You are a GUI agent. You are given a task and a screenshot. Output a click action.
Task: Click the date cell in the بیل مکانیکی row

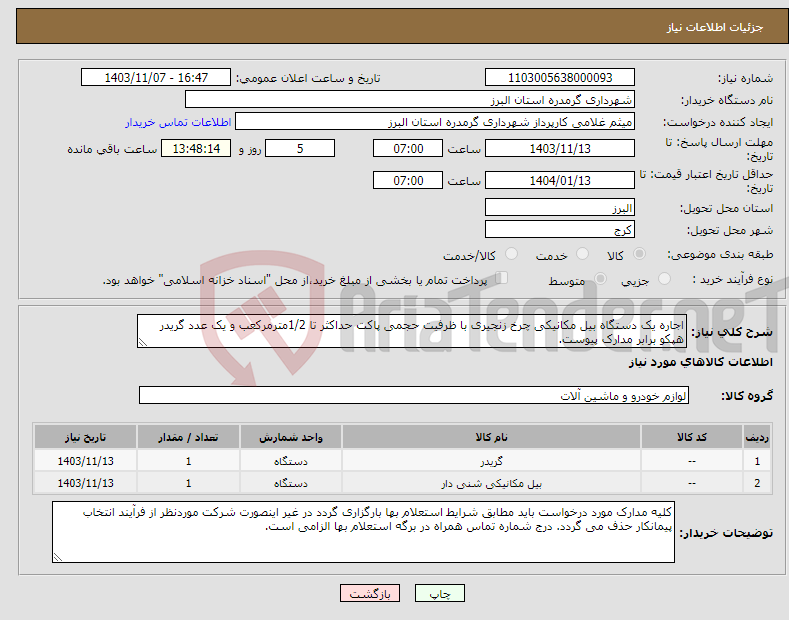[x=85, y=483]
